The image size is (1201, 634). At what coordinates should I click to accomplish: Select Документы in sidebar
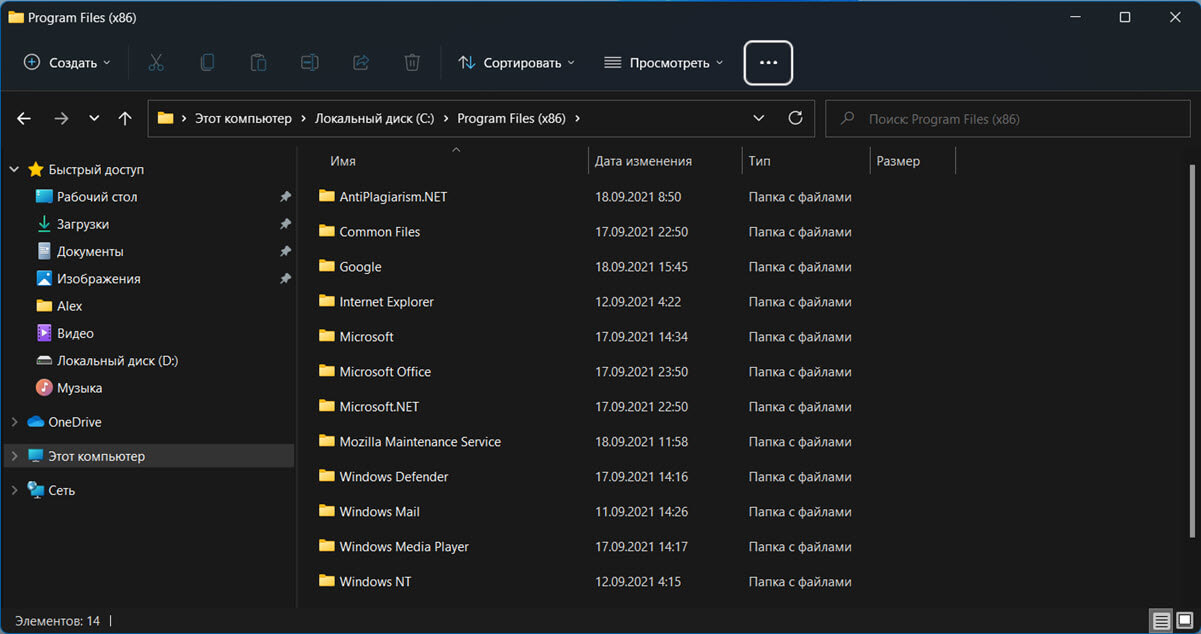coord(90,251)
